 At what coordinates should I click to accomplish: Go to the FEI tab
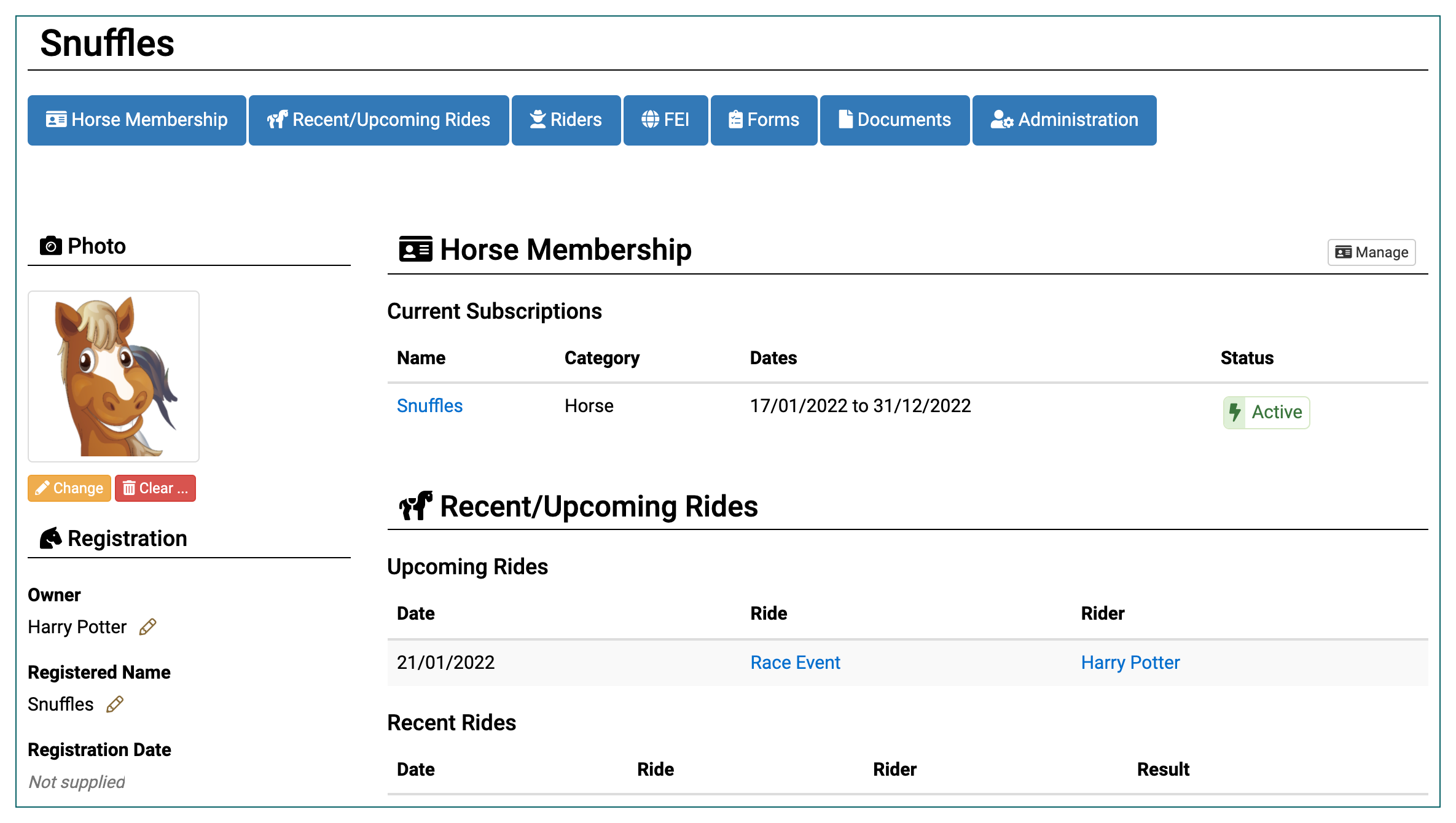click(x=665, y=120)
